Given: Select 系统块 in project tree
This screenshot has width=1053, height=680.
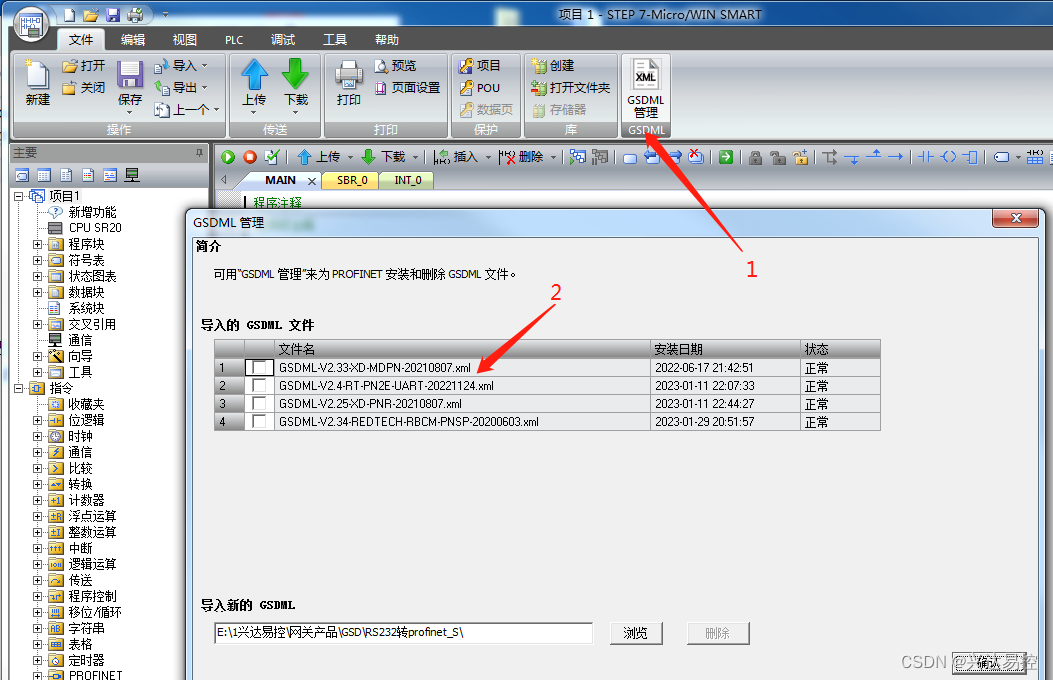Looking at the screenshot, I should tap(86, 309).
